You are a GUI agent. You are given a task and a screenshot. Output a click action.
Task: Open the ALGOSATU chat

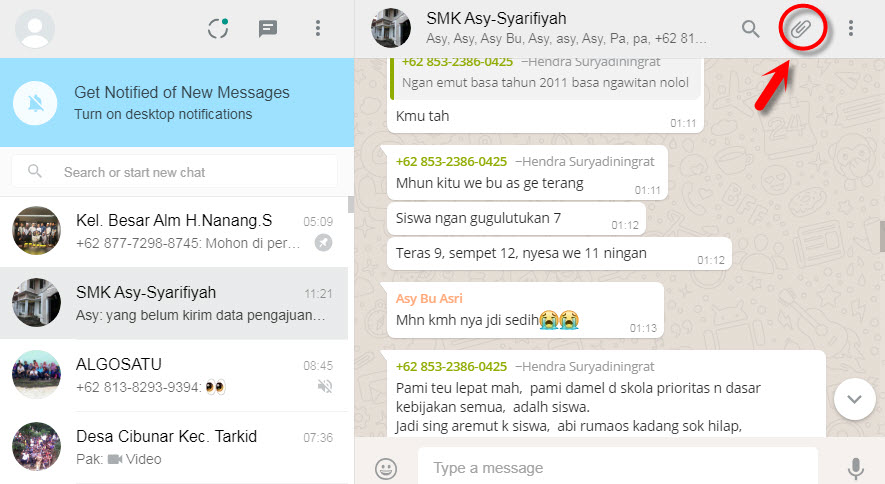(174, 375)
